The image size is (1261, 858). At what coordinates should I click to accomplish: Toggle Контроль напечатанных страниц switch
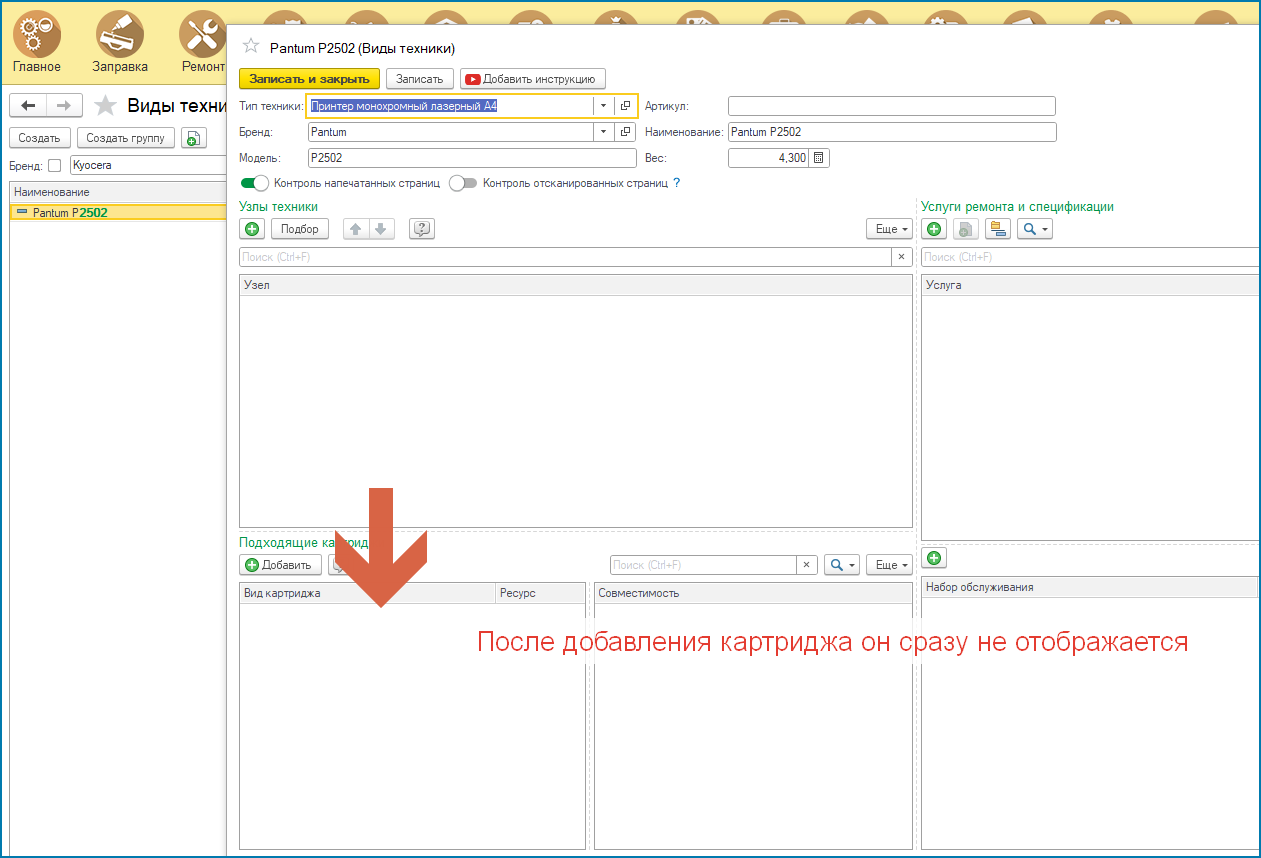tap(255, 183)
